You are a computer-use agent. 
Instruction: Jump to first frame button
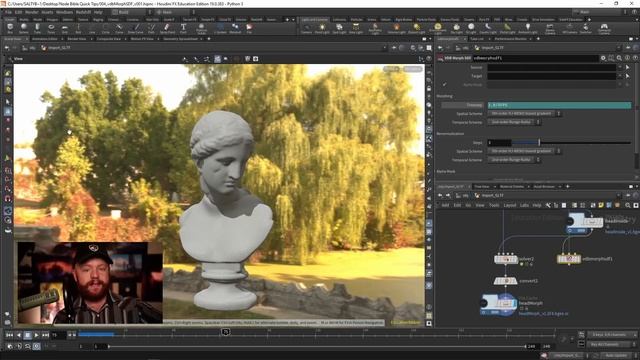click(x=9, y=335)
